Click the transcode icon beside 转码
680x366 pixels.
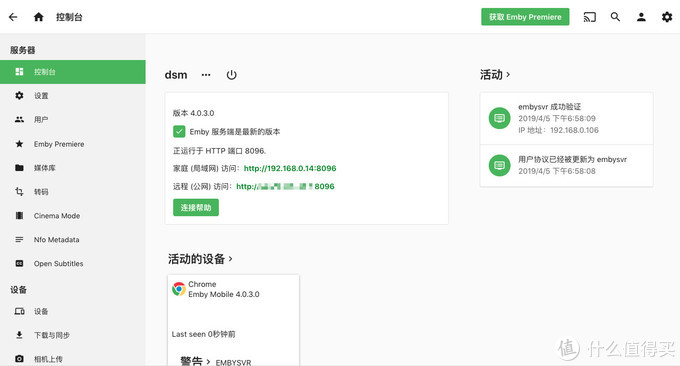(19, 191)
